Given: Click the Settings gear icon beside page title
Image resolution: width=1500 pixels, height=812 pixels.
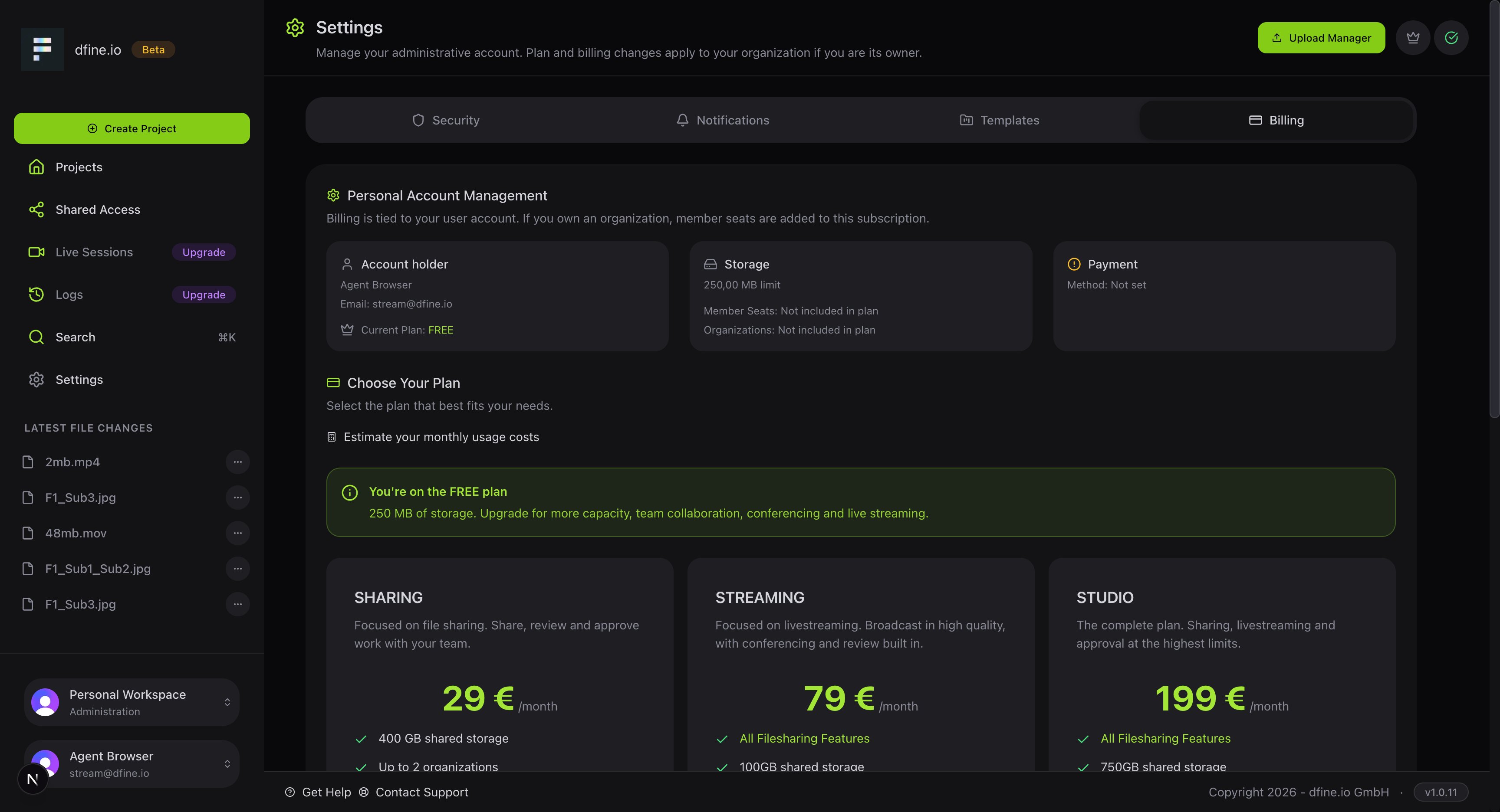Looking at the screenshot, I should click(x=295, y=27).
